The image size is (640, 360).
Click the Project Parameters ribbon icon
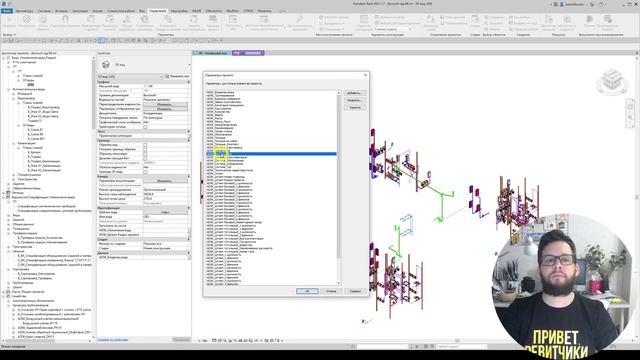(x=110, y=19)
